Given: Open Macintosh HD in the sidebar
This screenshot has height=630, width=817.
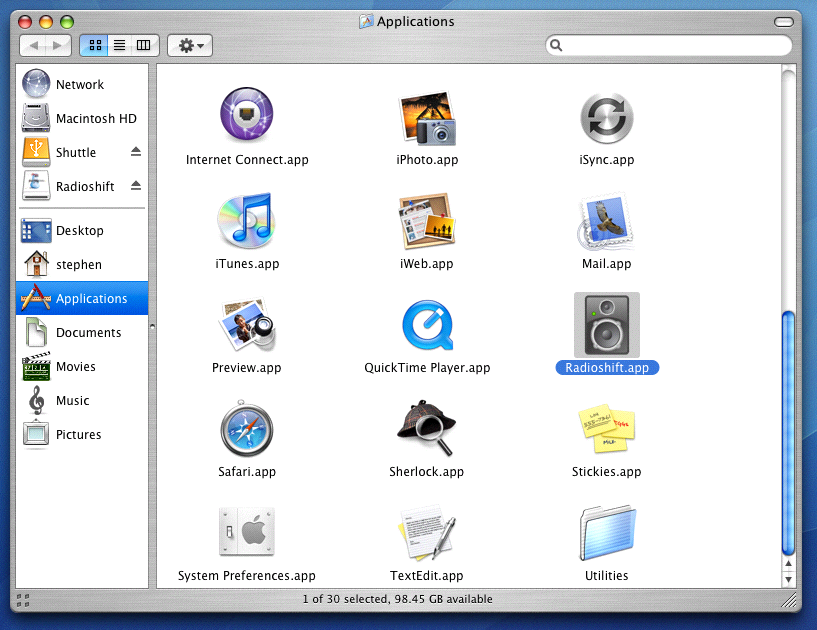Looking at the screenshot, I should pos(82,118).
